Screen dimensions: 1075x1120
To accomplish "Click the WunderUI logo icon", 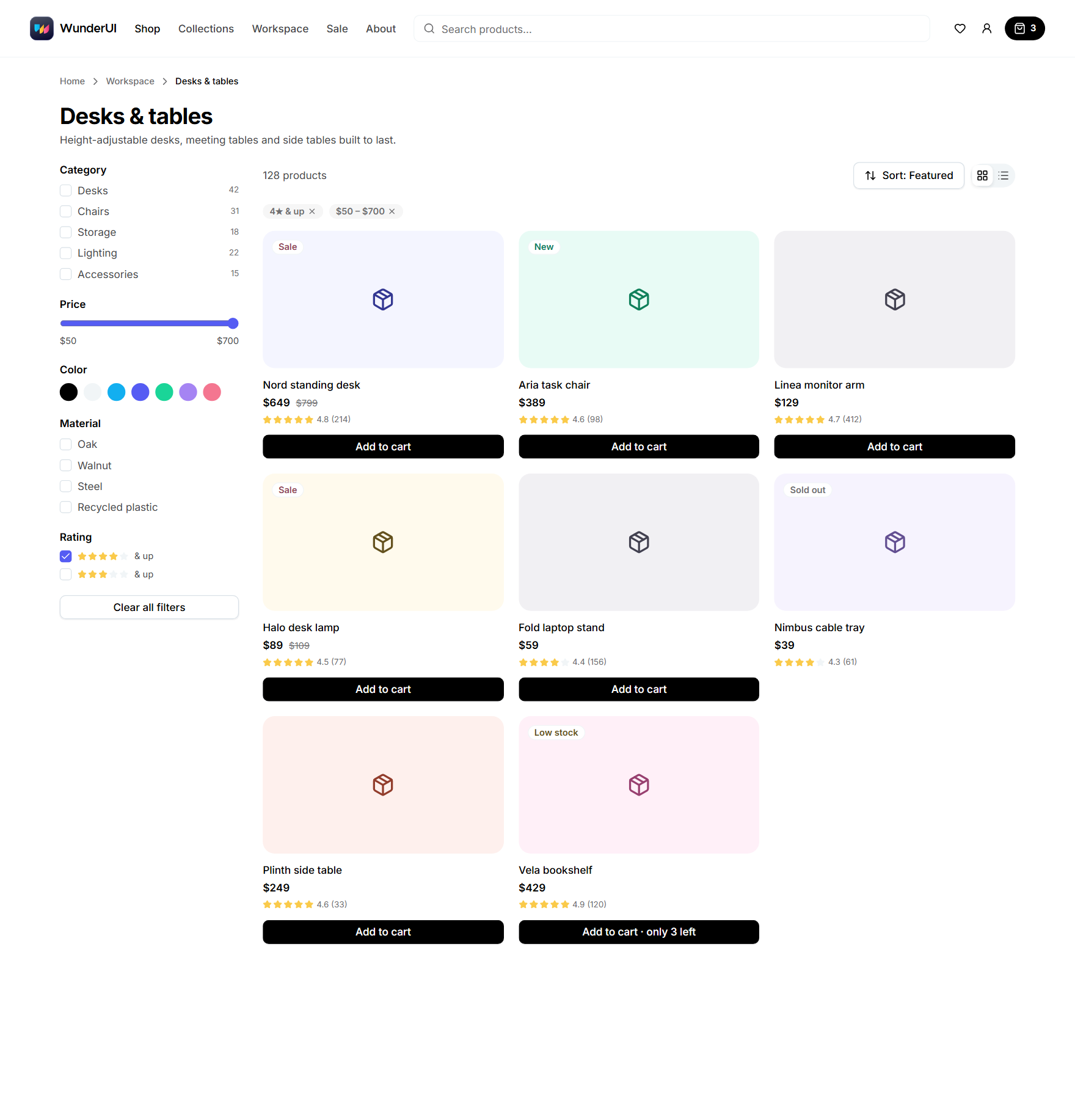I will tap(42, 29).
